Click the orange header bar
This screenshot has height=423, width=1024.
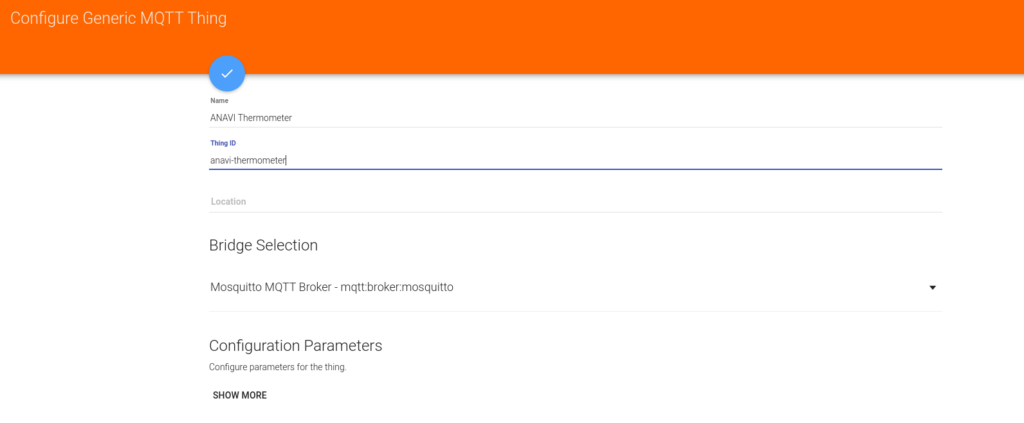[512, 37]
